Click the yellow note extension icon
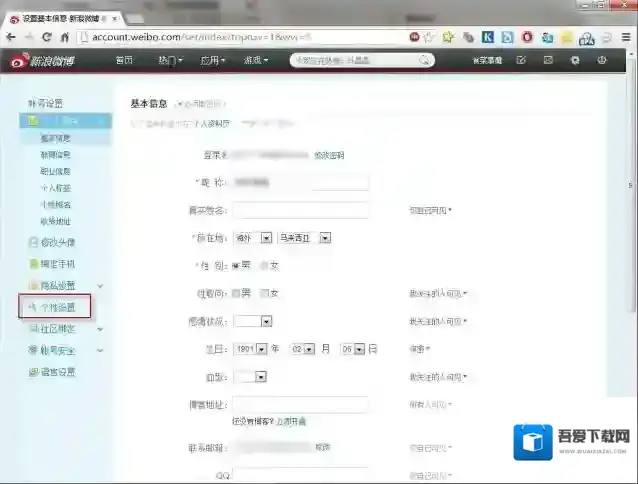 pos(567,38)
